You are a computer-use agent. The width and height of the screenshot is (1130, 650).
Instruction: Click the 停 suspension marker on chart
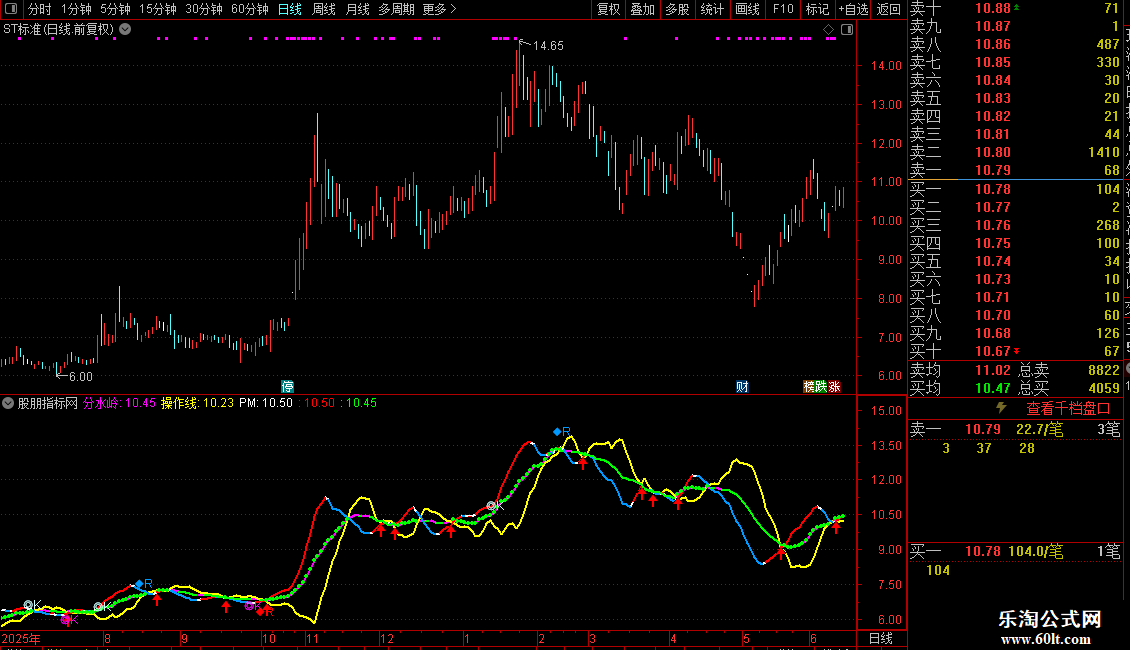click(288, 386)
